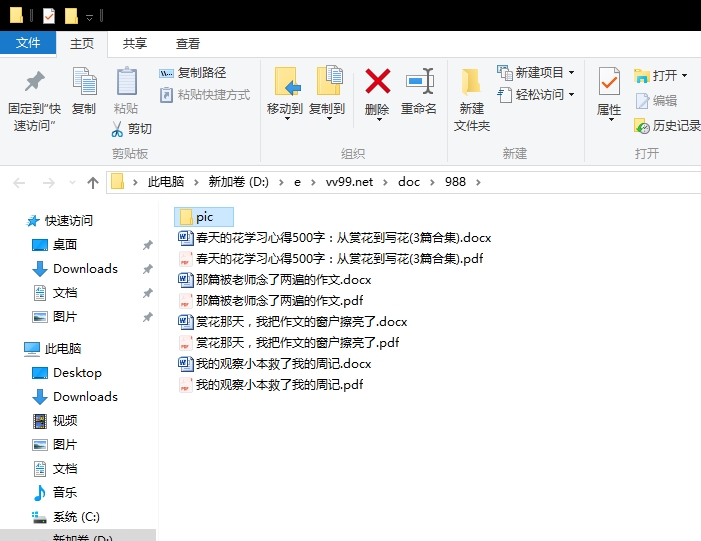
Task: Switch to 主页 (Home) ribbon tab
Action: coord(82,43)
